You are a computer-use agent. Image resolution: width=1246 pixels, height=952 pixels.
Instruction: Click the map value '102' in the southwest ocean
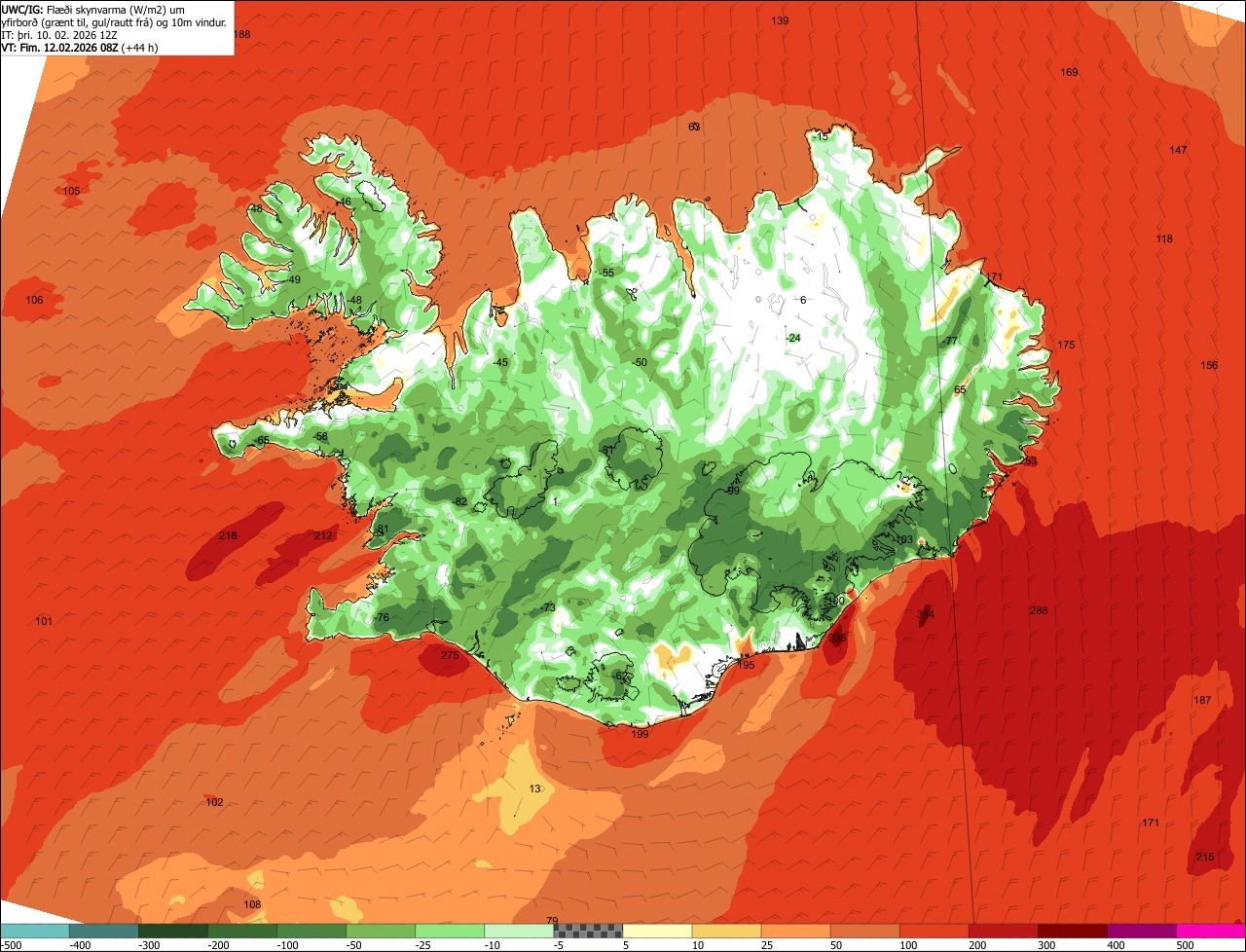point(214,802)
